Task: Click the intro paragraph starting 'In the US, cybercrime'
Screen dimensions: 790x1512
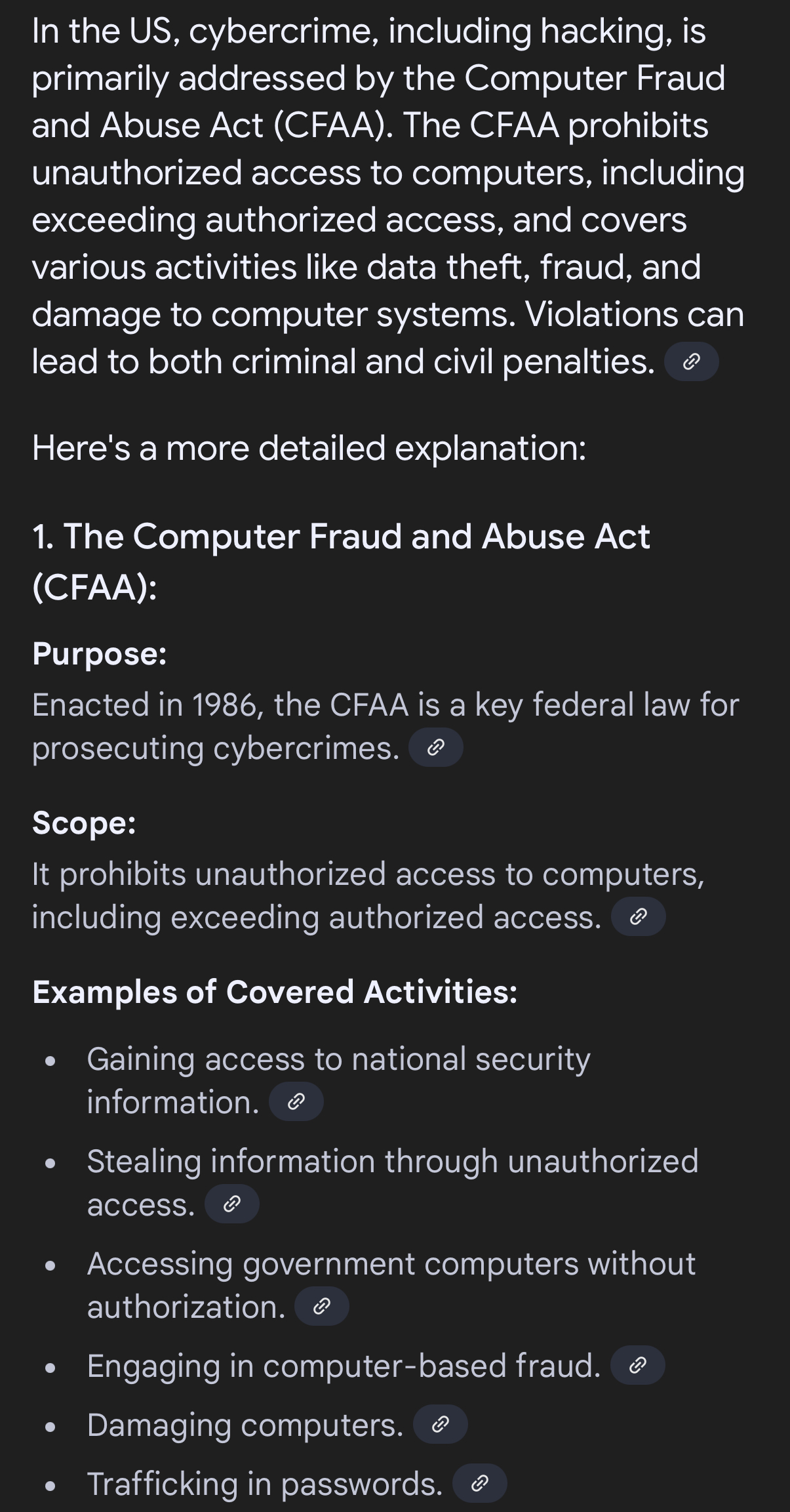Action: [388, 196]
